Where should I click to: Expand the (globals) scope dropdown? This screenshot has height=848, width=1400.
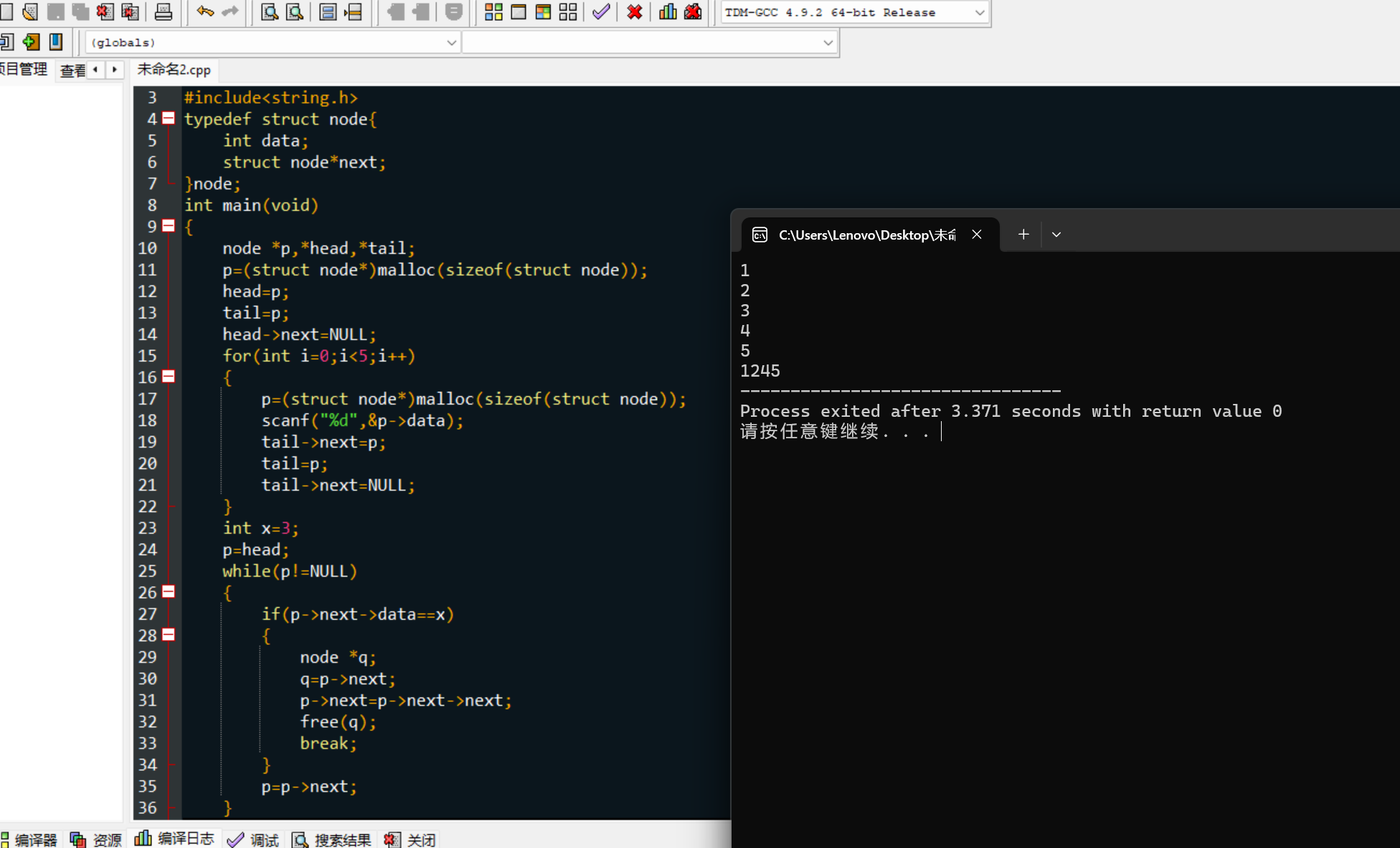coord(451,42)
